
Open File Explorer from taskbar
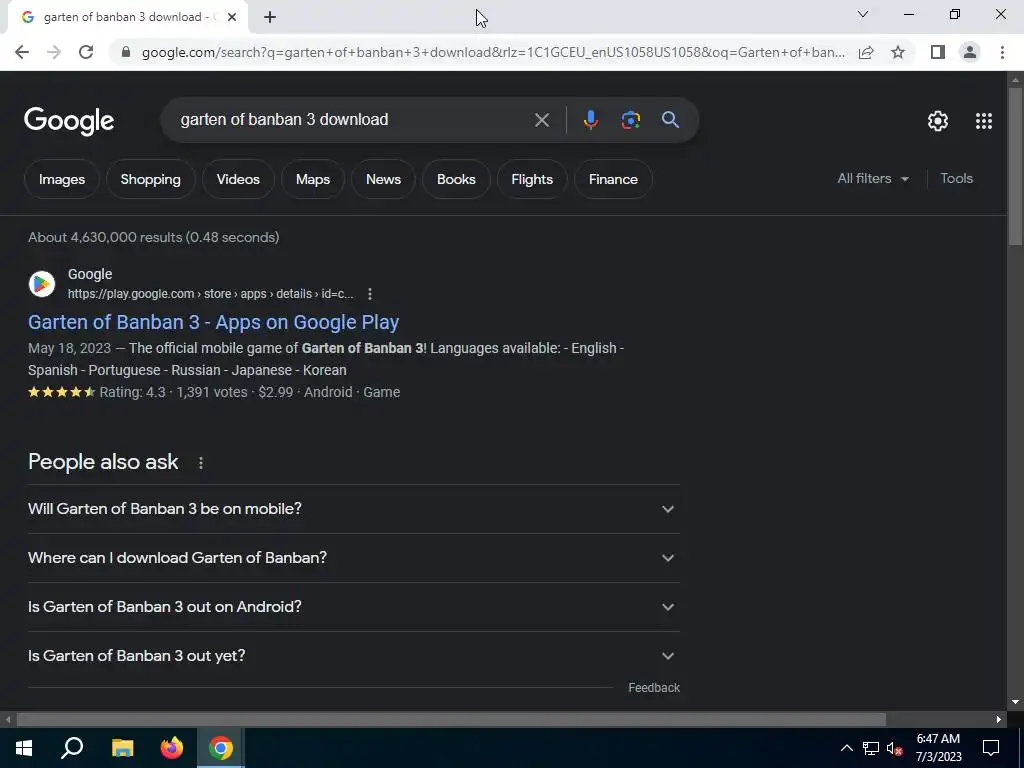pos(122,748)
